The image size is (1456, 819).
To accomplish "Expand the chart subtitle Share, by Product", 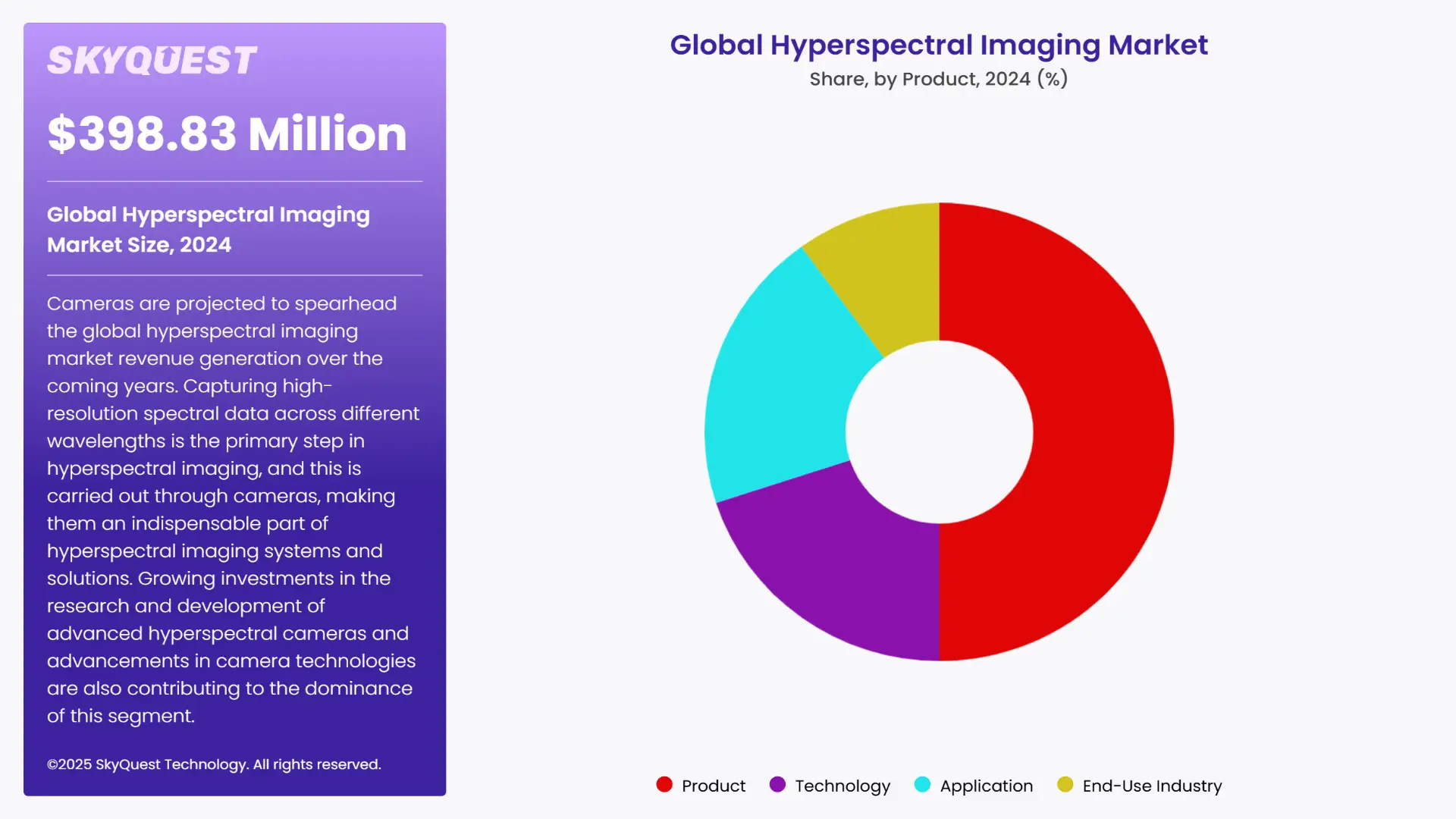I will 938,78.
